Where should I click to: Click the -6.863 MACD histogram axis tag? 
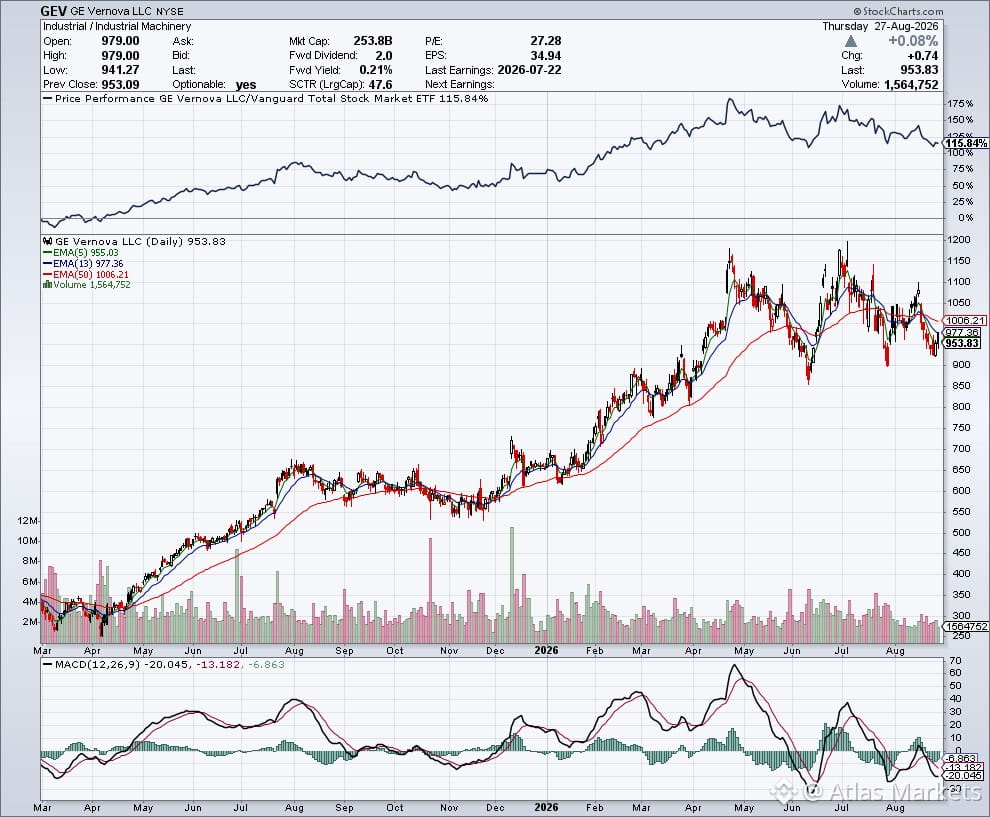962,758
